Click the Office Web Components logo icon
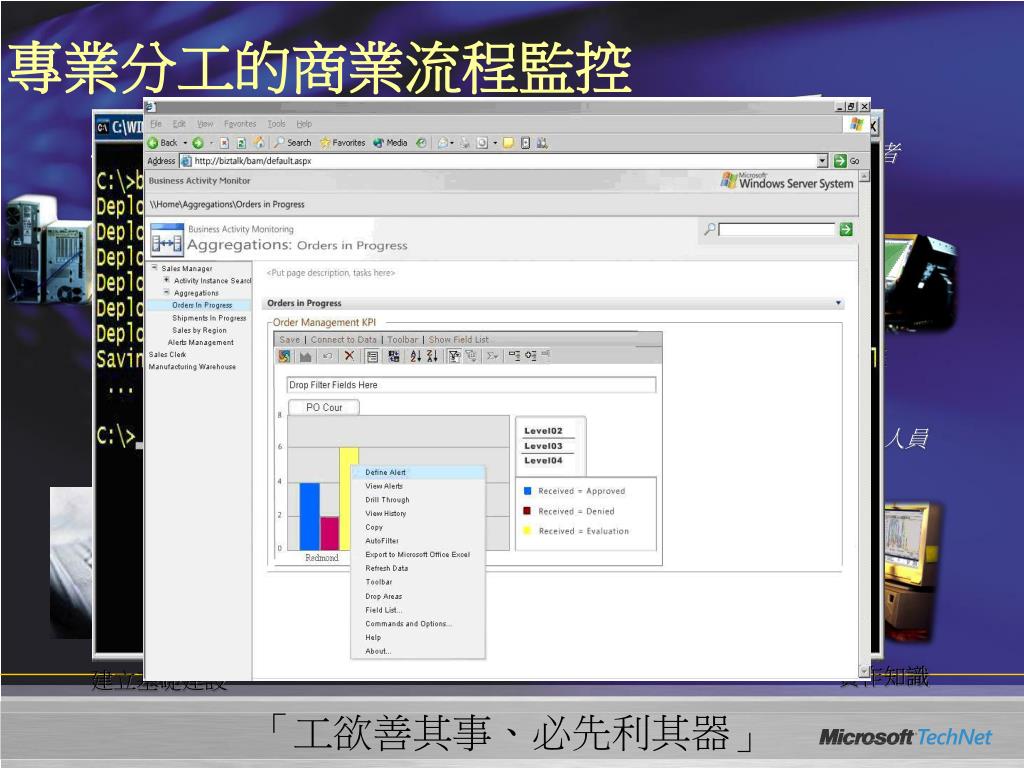The height and width of the screenshot is (768, 1024). click(x=284, y=356)
